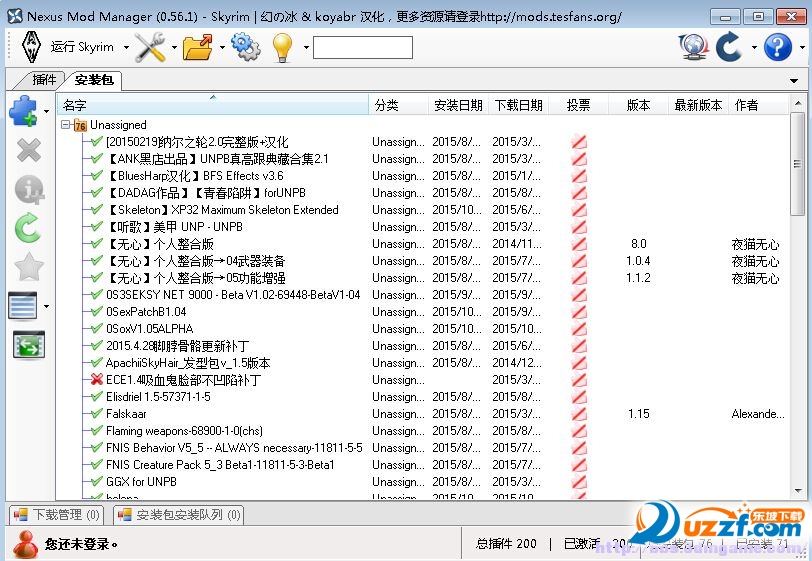The width and height of the screenshot is (812, 561).
Task: Toggle check on FNIS Creature Pack 5_3 Beta1
Action: (x=96, y=464)
